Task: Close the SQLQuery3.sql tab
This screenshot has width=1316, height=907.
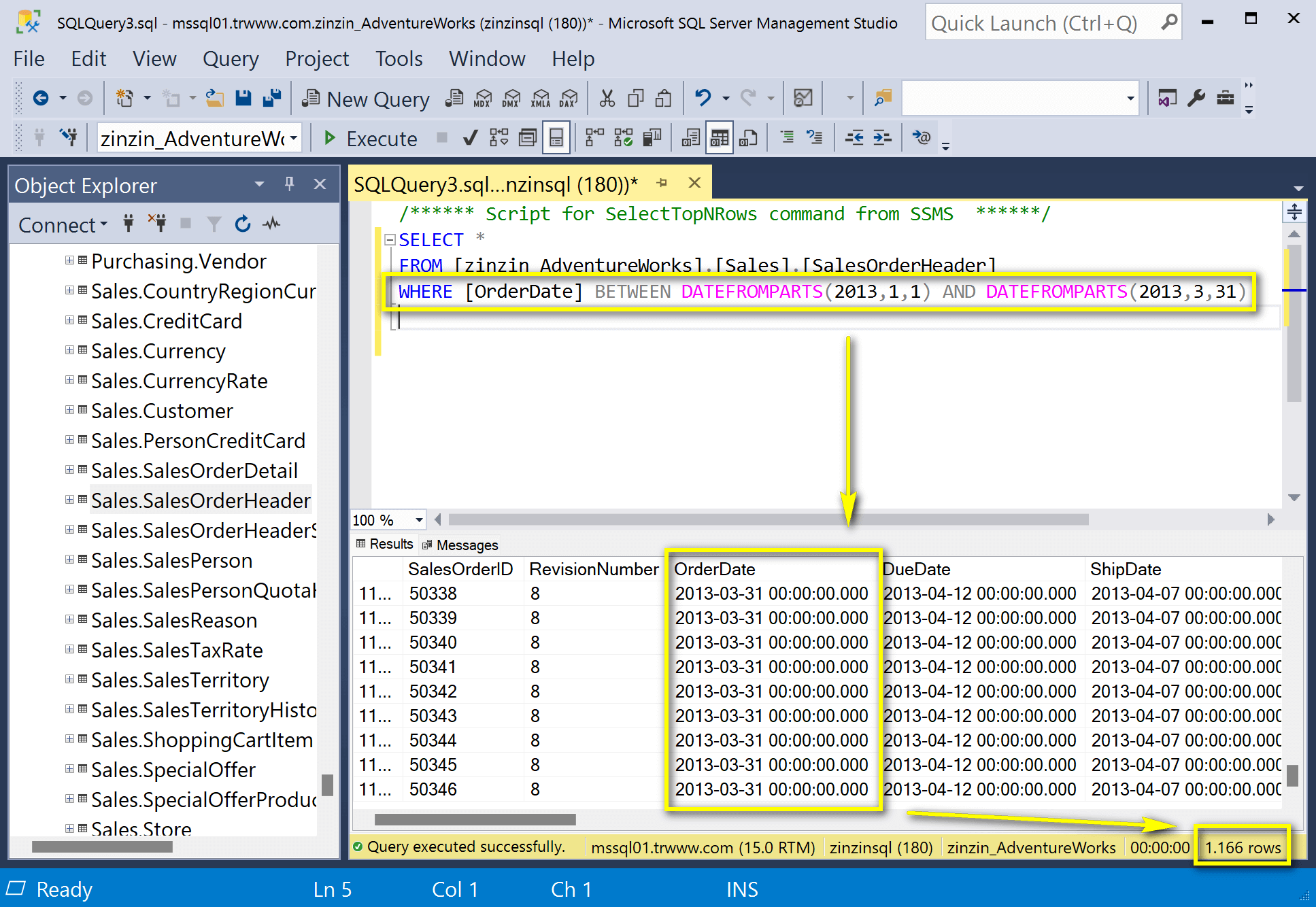Action: click(x=694, y=183)
